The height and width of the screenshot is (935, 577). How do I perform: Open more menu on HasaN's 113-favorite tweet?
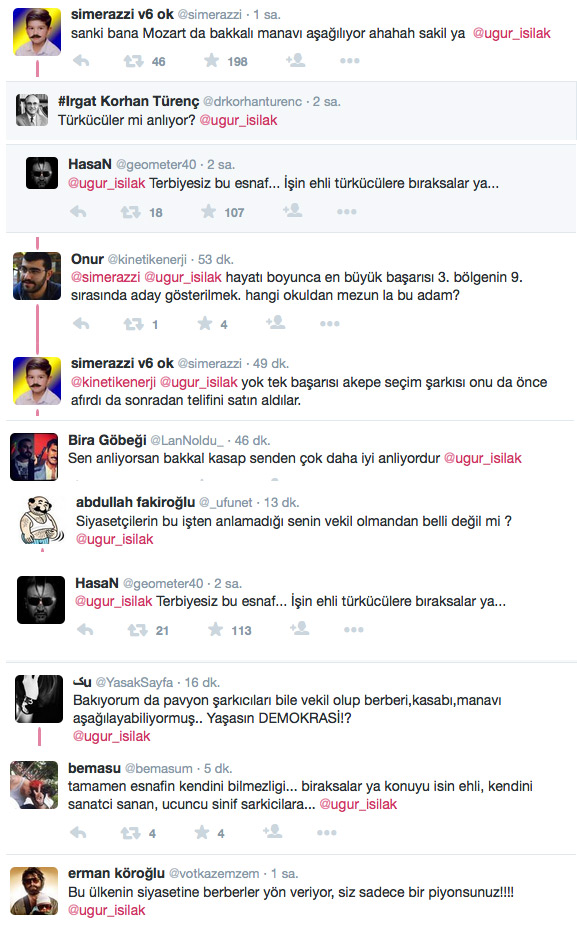tap(353, 630)
